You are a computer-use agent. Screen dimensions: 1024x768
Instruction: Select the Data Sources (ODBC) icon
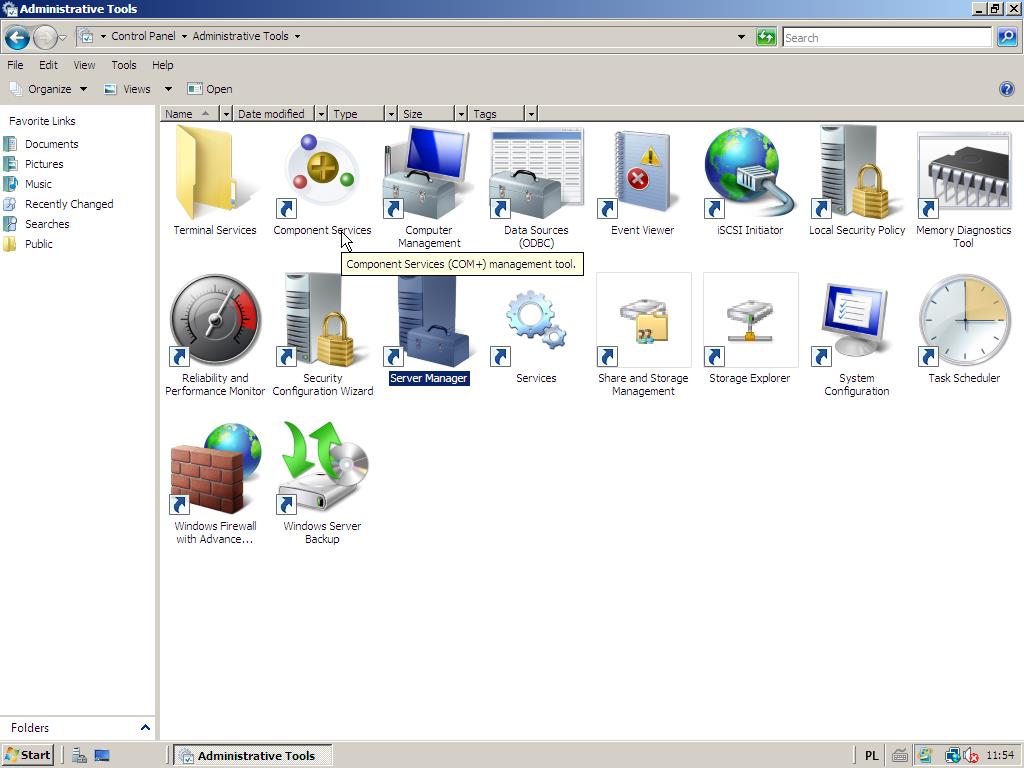536,173
